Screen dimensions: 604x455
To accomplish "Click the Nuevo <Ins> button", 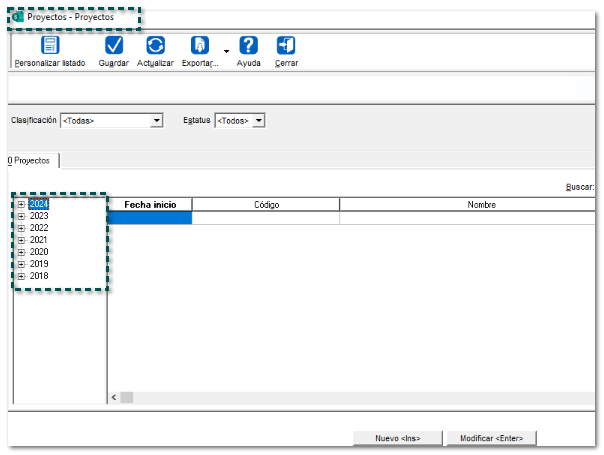I will click(397, 438).
